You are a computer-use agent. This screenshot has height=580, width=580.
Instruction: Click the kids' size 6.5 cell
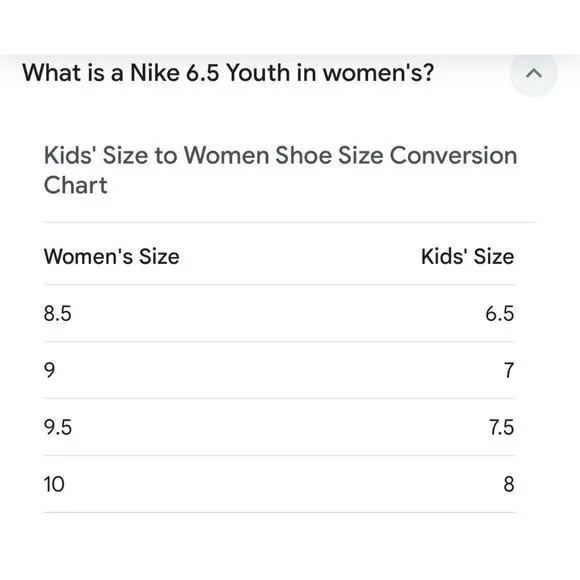click(500, 313)
